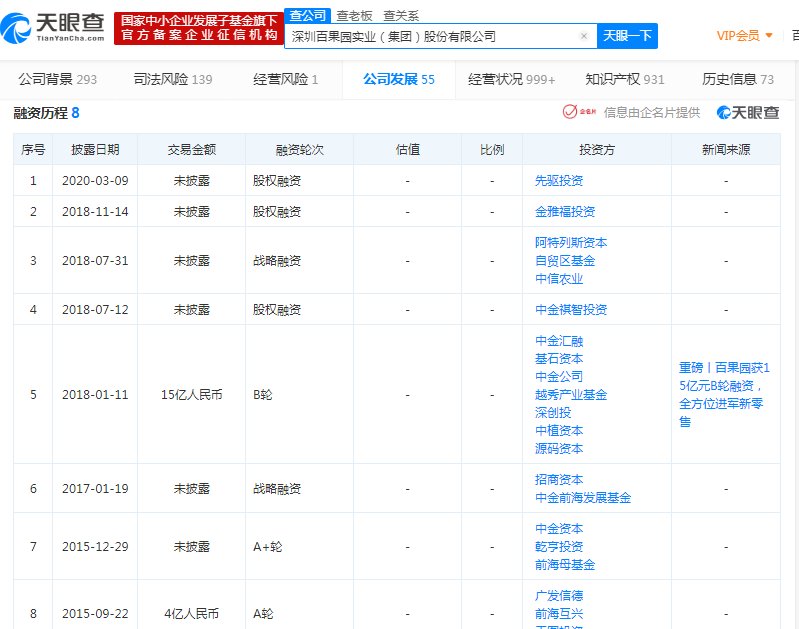Open investor link 金雅福投资

[x=565, y=212]
